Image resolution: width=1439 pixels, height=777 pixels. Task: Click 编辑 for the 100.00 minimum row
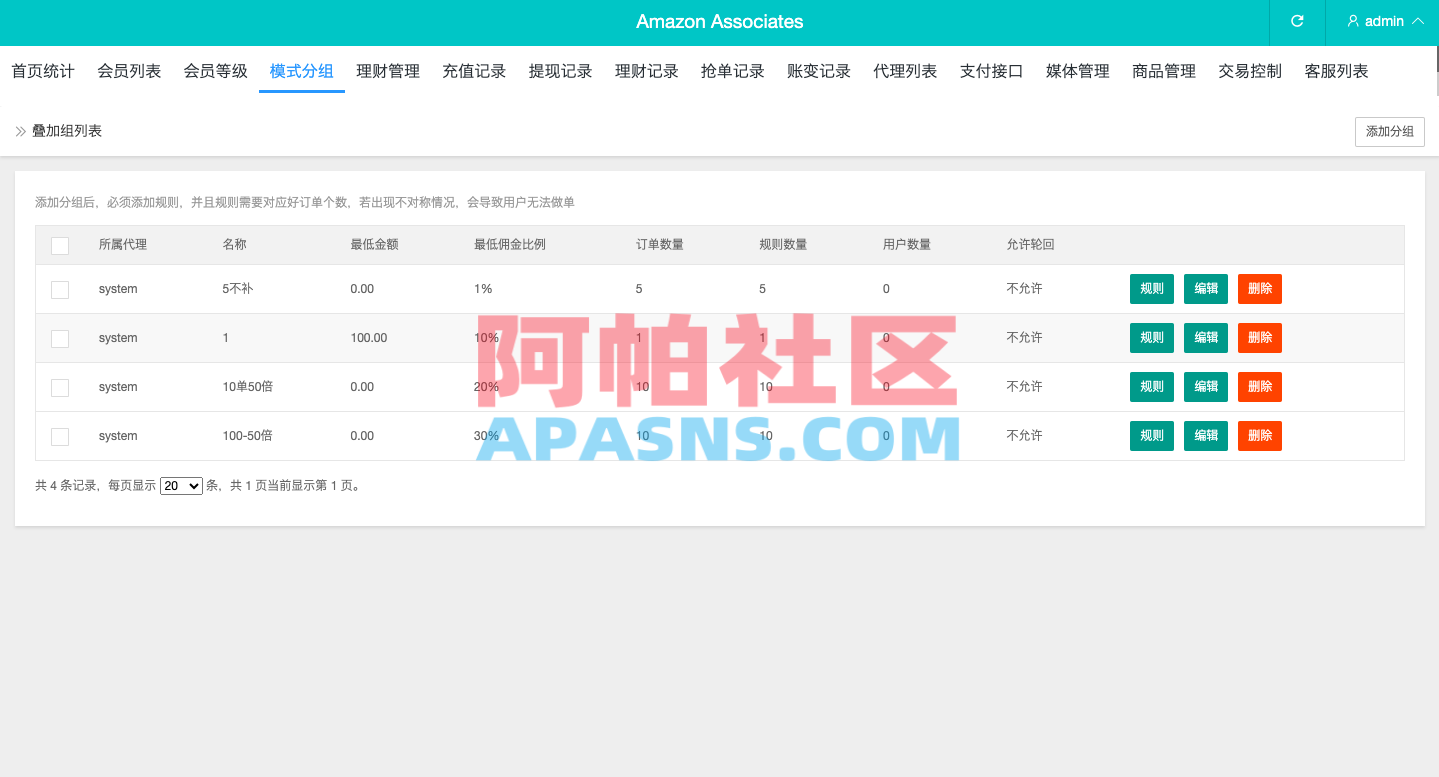[1206, 338]
